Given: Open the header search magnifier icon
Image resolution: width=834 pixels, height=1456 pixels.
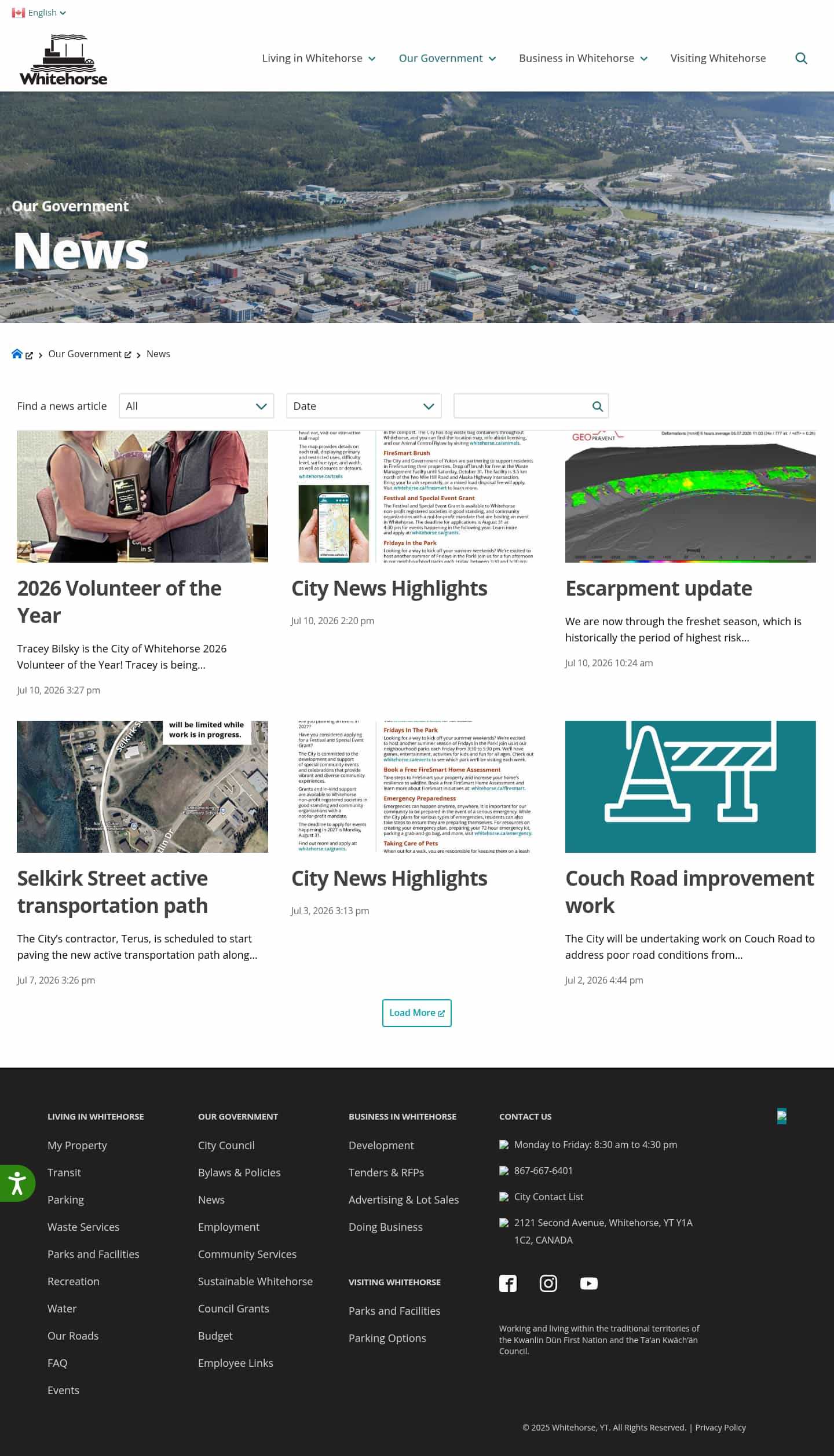Looking at the screenshot, I should (x=801, y=58).
